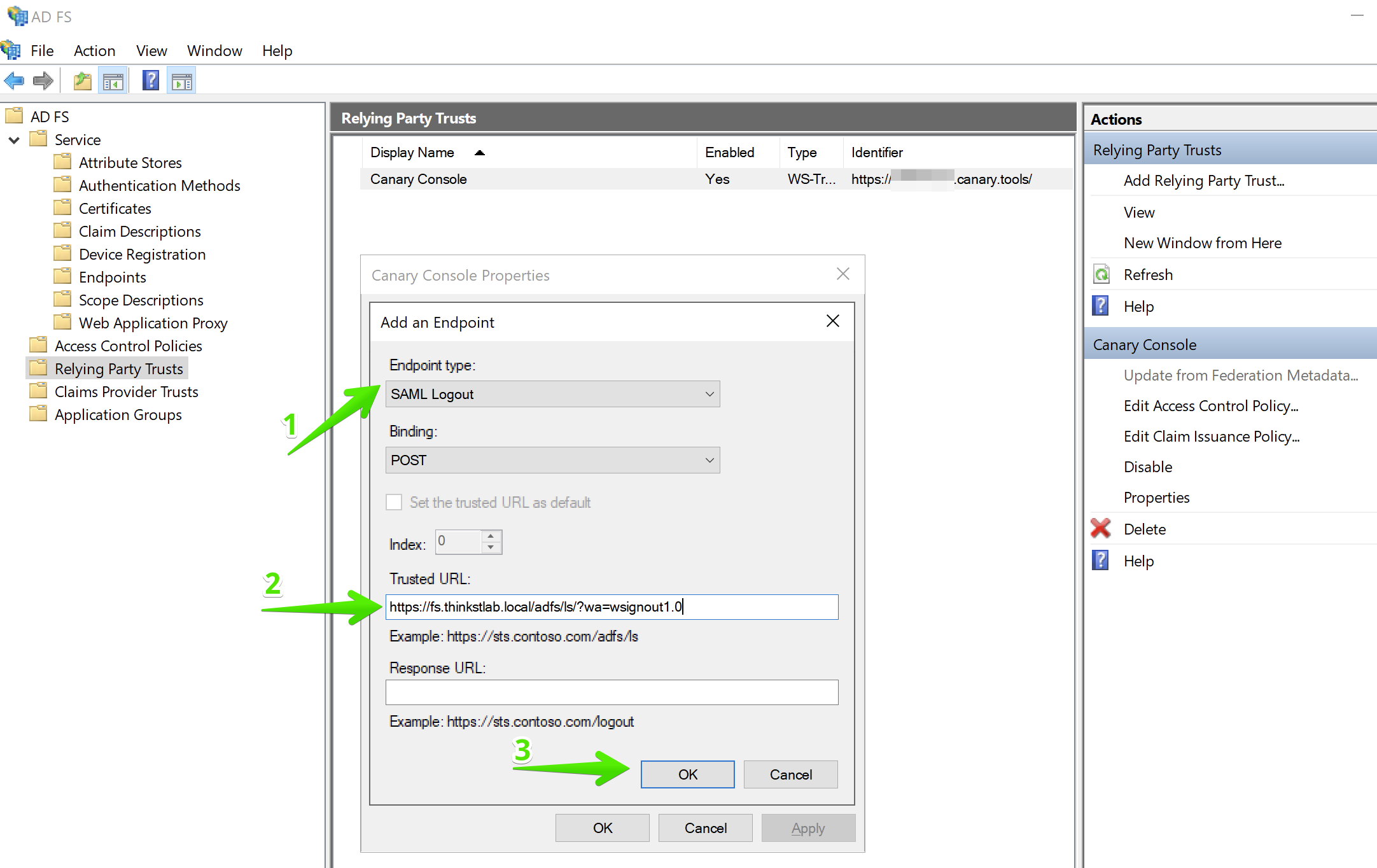Click Update from Federation Metadata action
The width and height of the screenshot is (1377, 868).
[1241, 375]
